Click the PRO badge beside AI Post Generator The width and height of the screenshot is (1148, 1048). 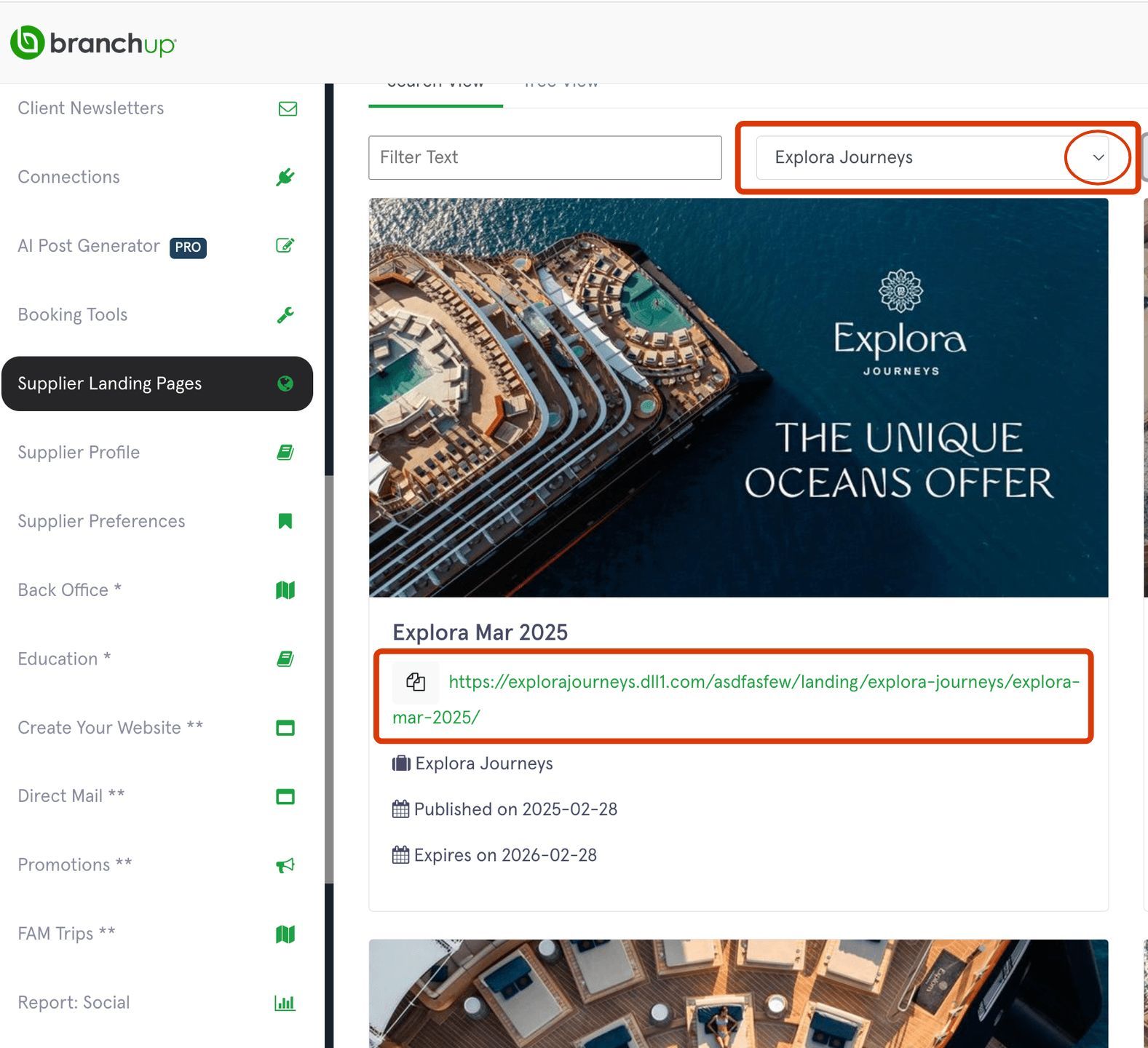[188, 247]
